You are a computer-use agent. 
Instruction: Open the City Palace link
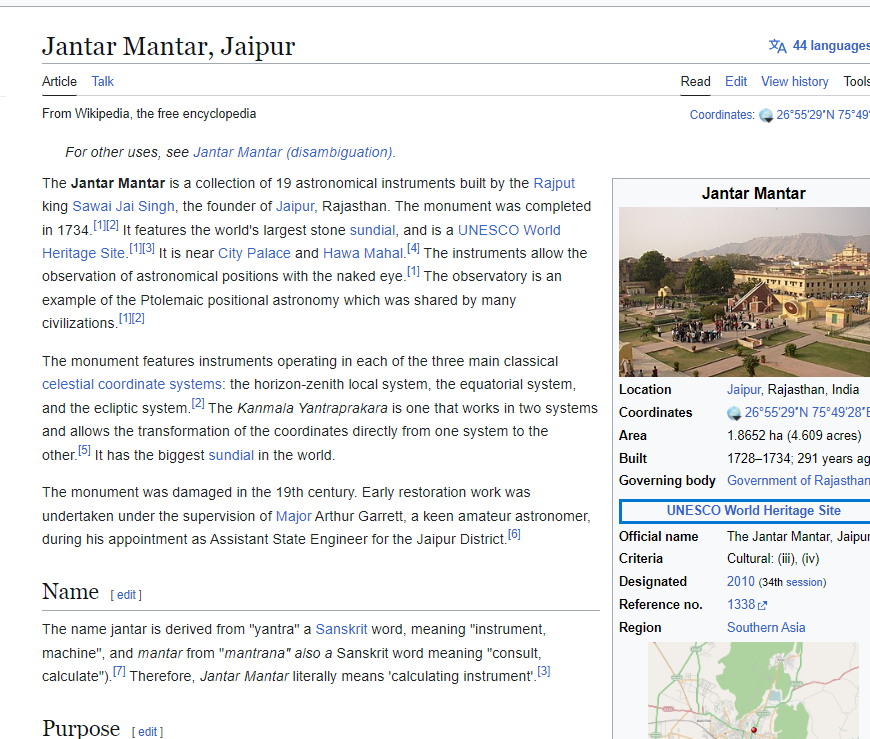click(254, 254)
